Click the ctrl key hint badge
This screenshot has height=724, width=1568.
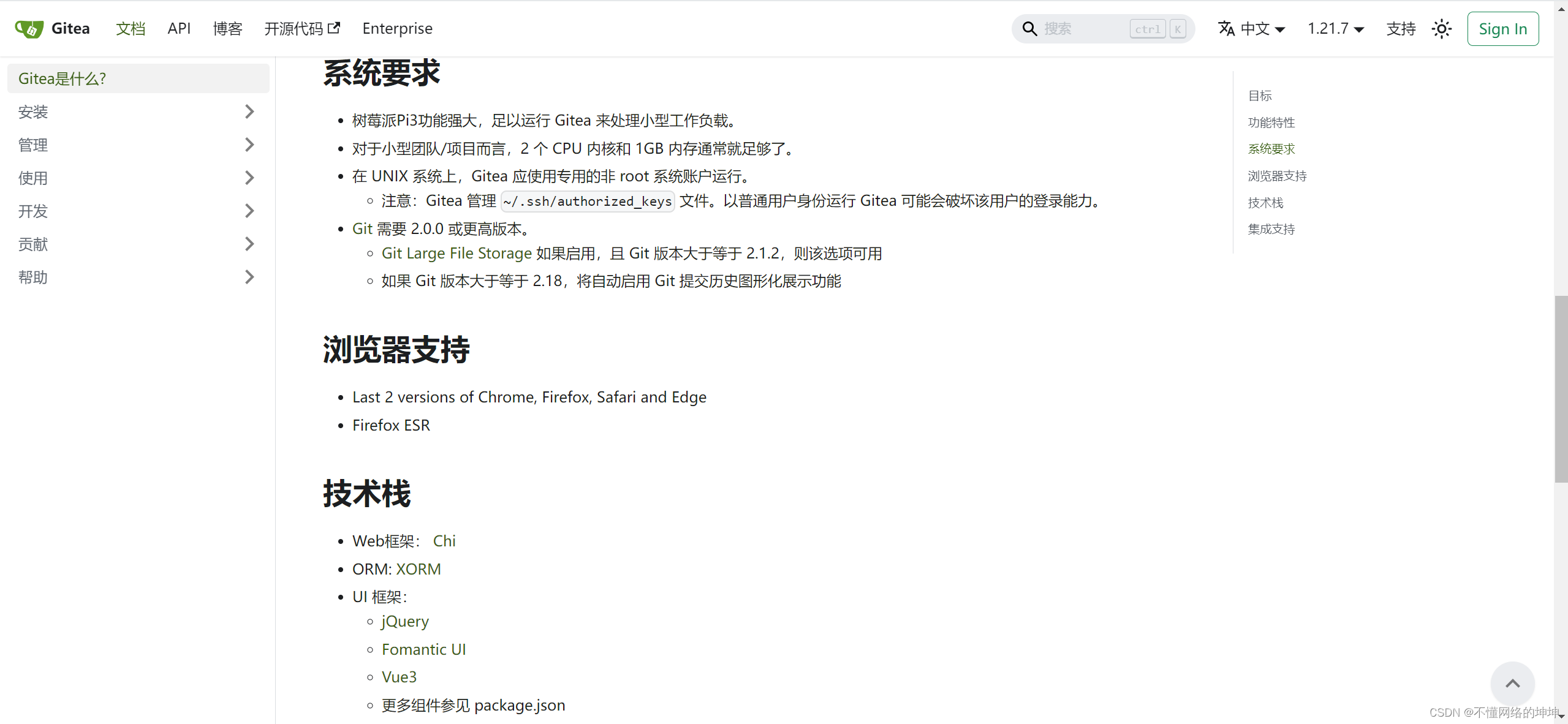(1148, 29)
